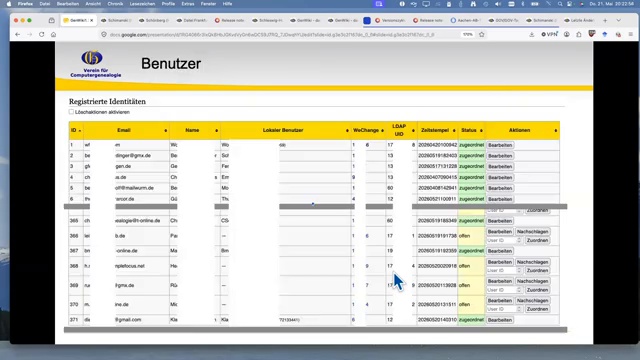The image size is (640, 360).
Task: Open the Chronik menu
Action: coord(115,4)
